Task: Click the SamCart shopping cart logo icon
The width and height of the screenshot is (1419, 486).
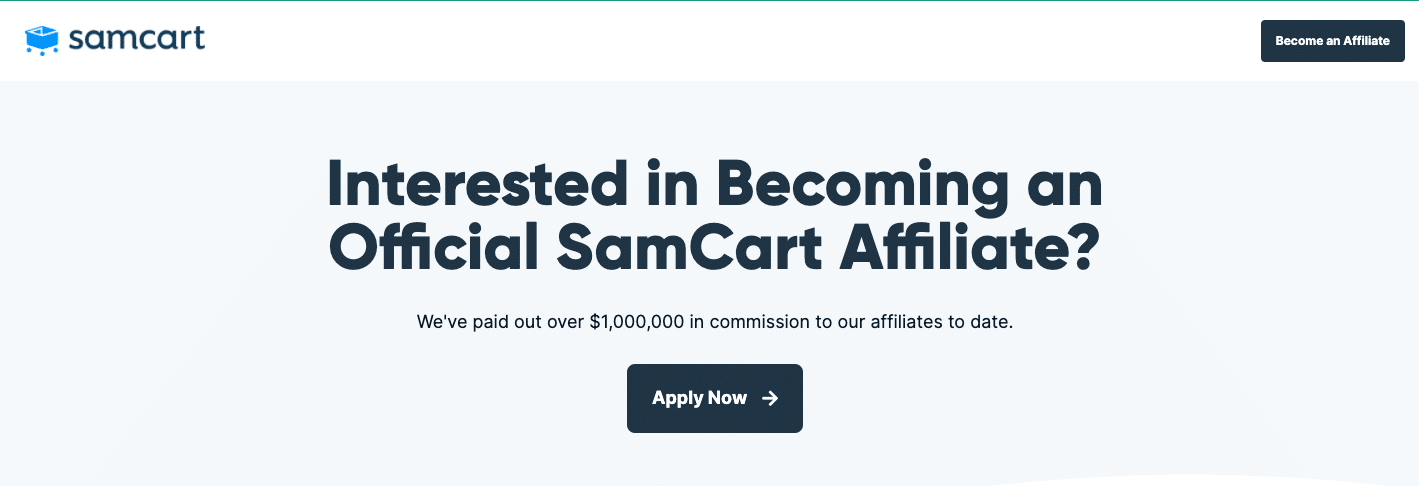Action: (x=42, y=40)
